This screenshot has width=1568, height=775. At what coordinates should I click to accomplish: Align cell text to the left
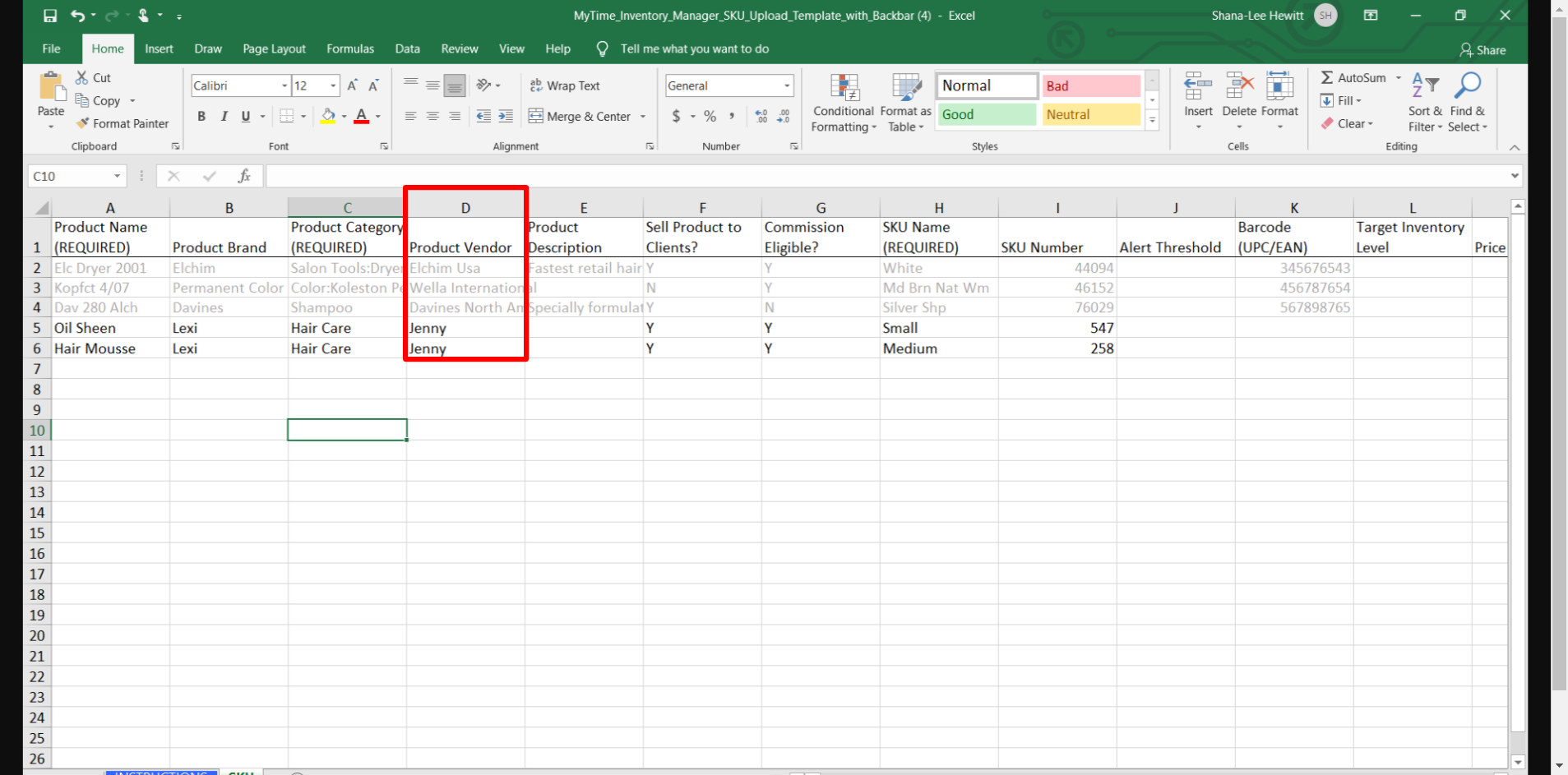pos(410,117)
